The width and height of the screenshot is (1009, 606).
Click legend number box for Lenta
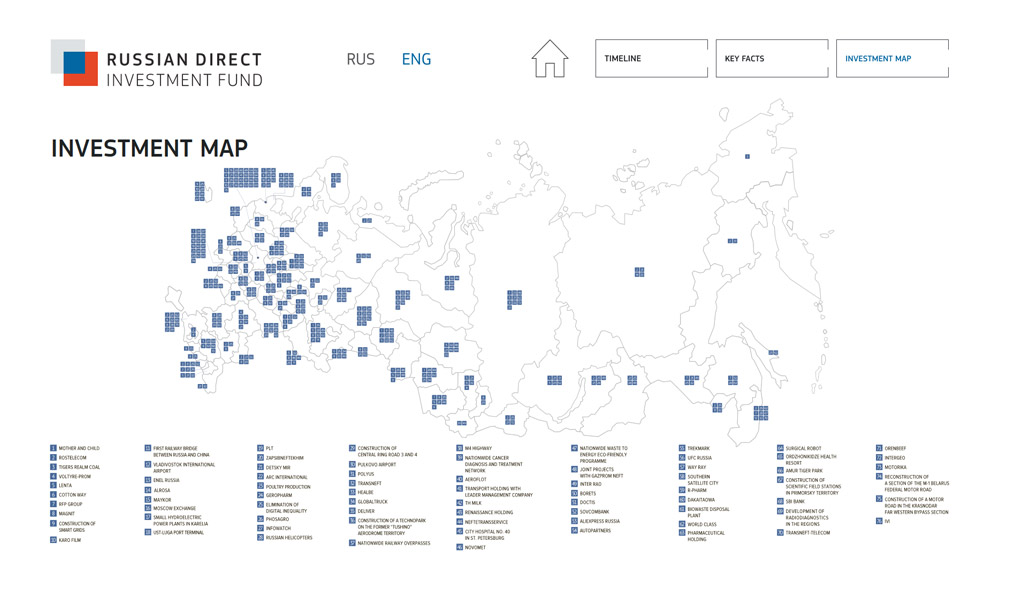53,485
